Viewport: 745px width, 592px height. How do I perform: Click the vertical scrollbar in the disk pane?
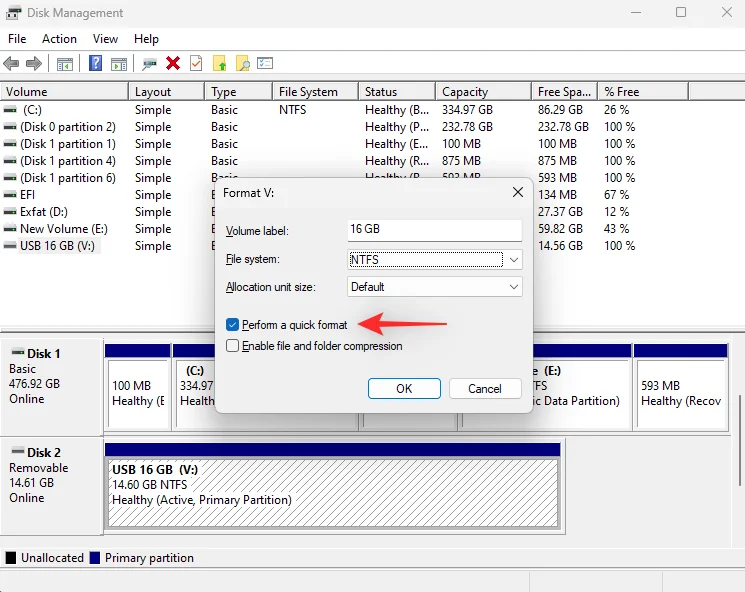[740, 440]
